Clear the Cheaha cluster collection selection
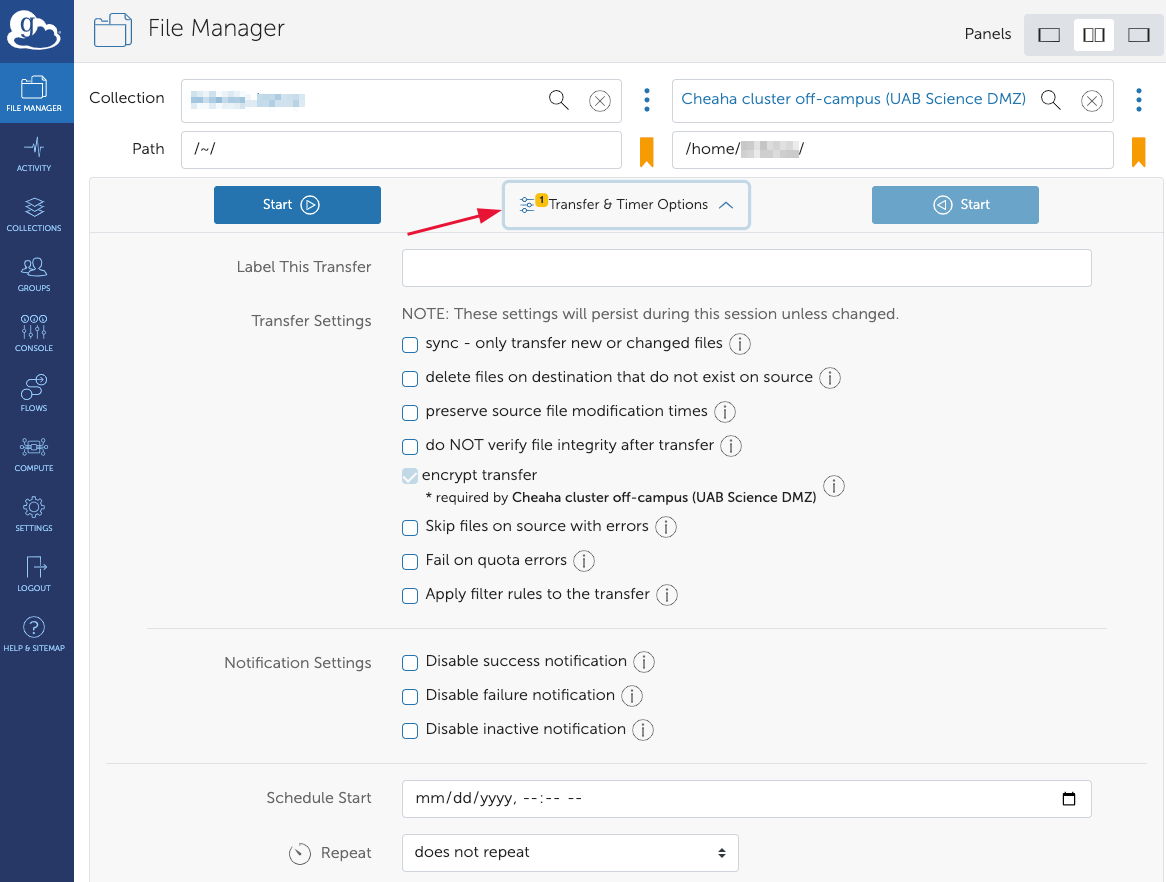 pyautogui.click(x=1092, y=100)
